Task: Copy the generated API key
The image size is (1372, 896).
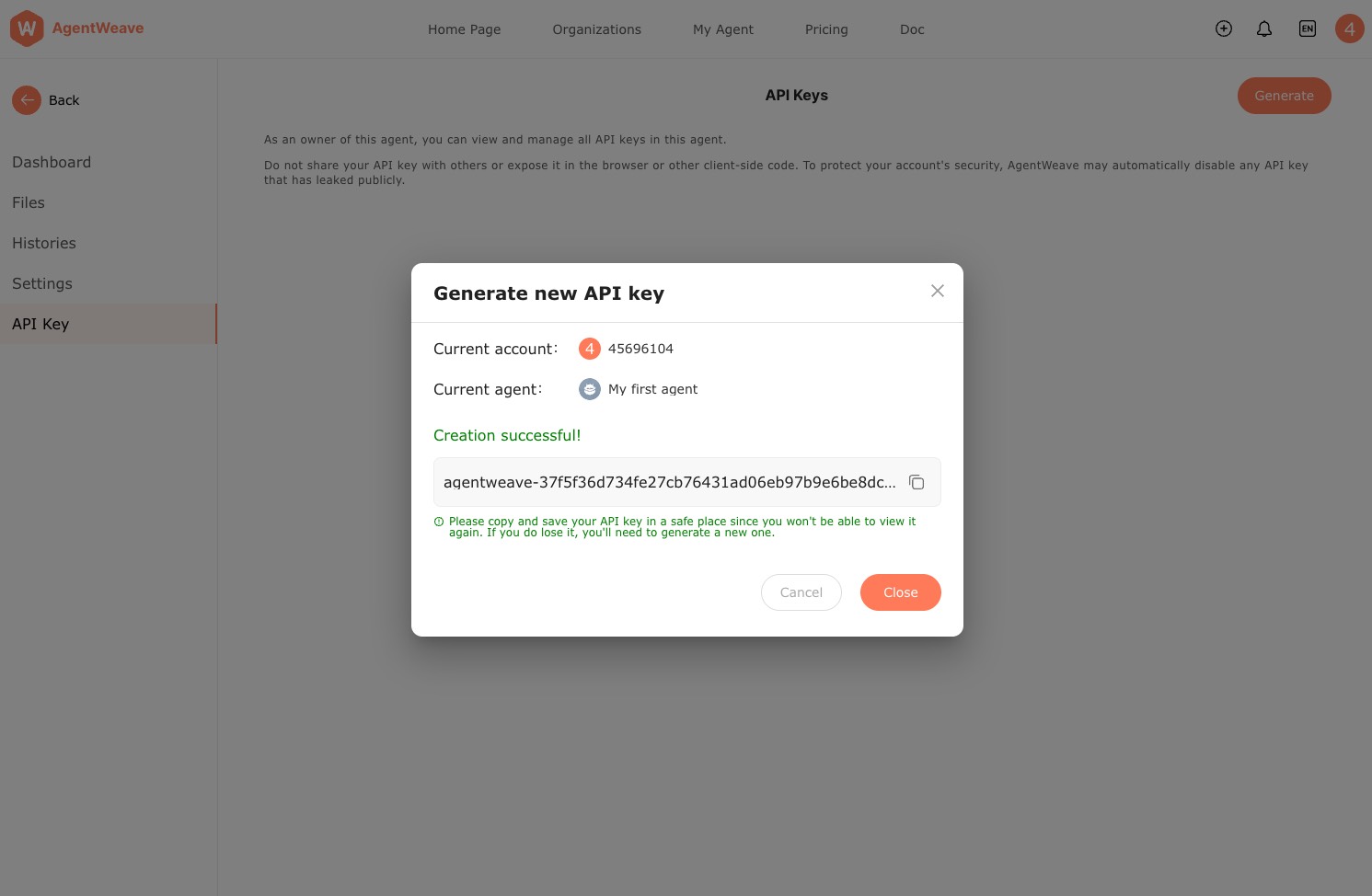Action: 917,482
